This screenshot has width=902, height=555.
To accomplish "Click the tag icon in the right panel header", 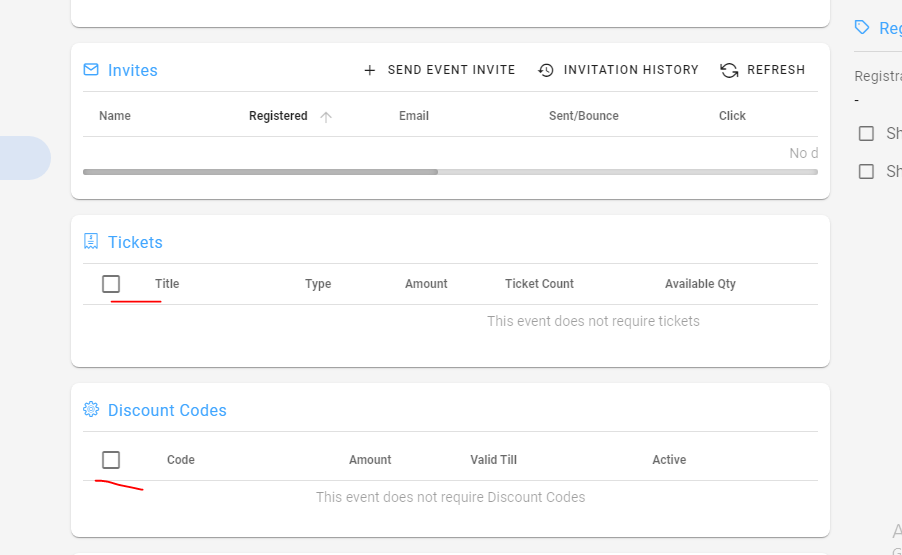I will click(x=862, y=28).
